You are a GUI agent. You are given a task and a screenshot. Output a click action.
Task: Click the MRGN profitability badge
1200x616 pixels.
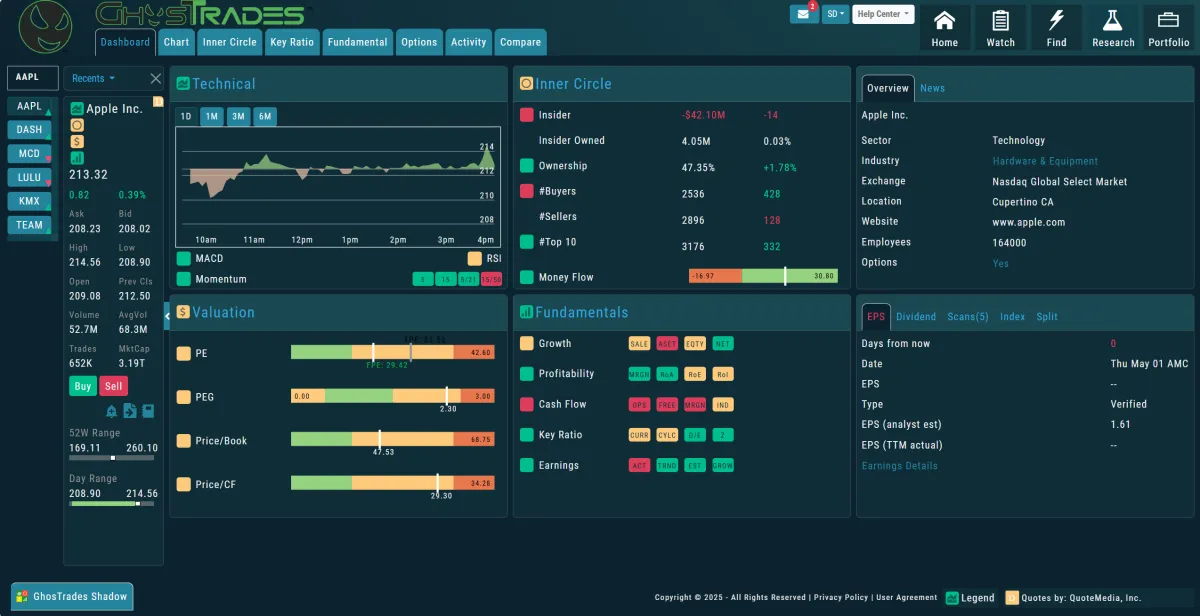click(x=639, y=374)
